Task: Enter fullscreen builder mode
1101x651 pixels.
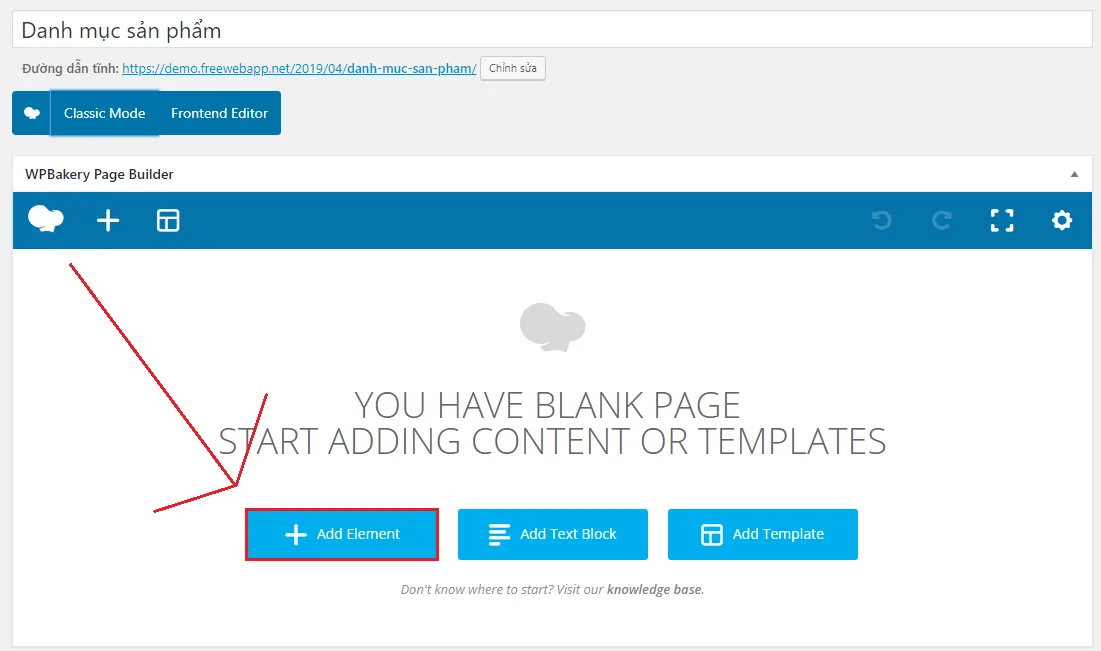Action: (x=1002, y=221)
